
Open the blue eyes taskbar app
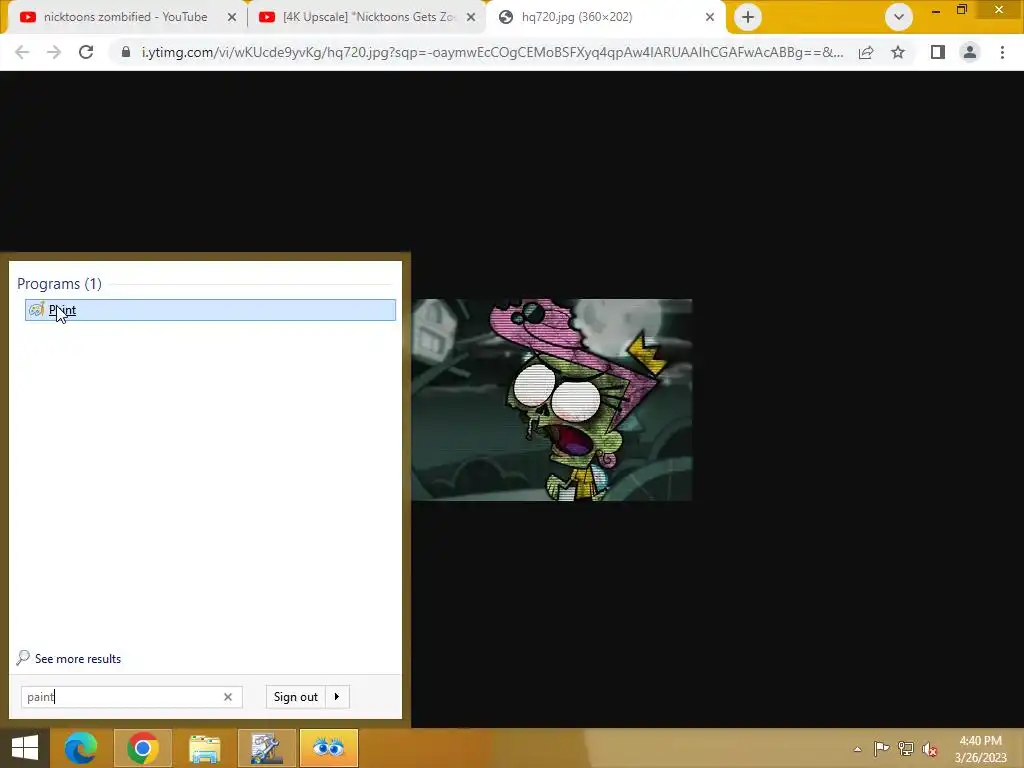(328, 748)
